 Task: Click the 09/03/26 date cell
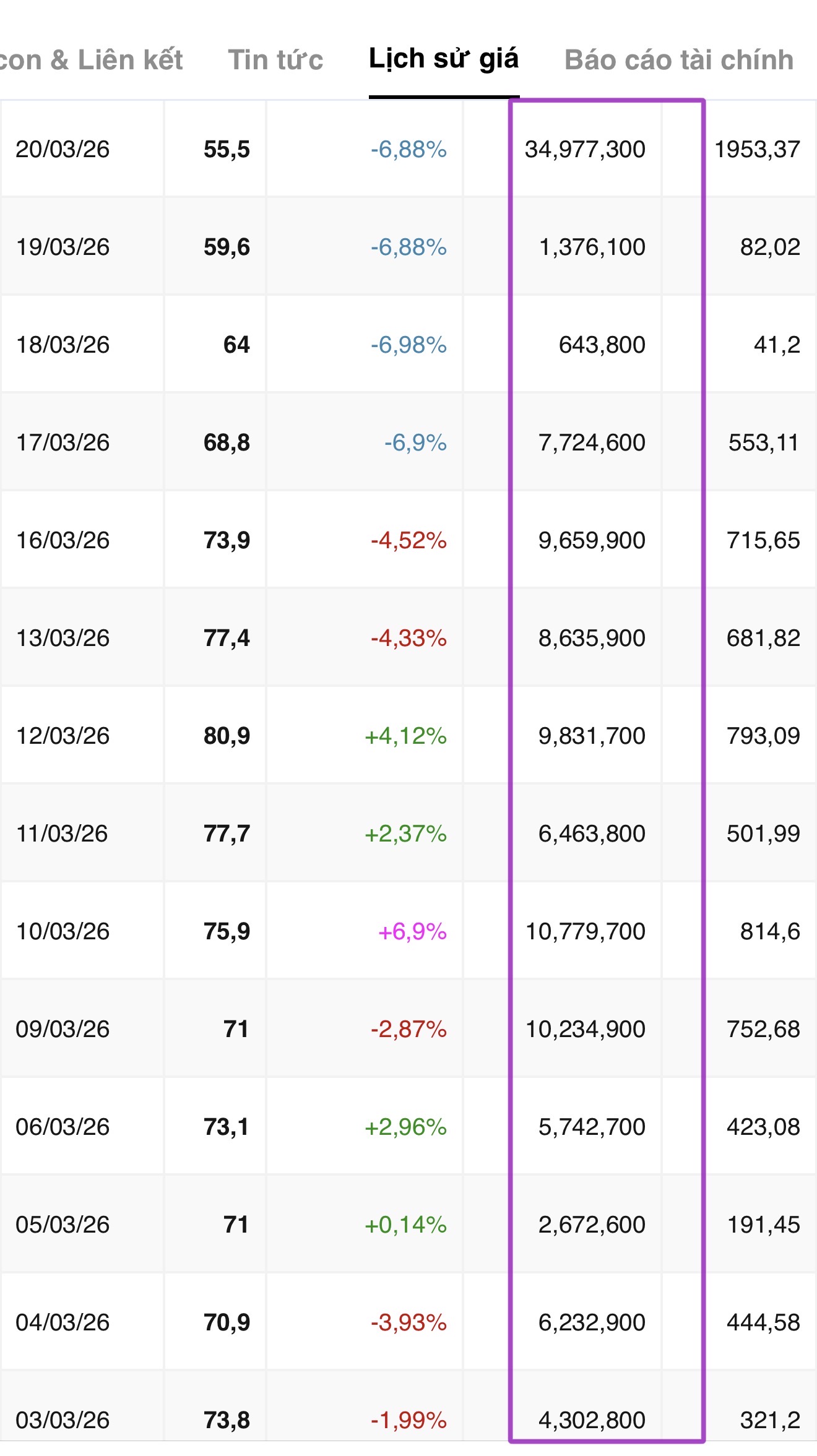[x=63, y=1029]
